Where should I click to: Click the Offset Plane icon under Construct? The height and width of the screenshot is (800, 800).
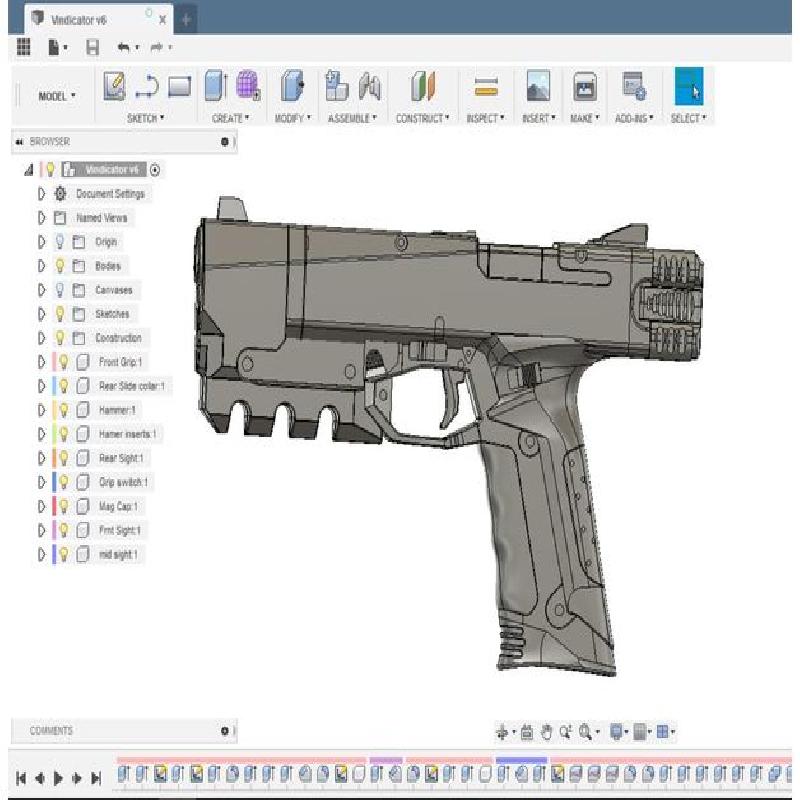pos(422,87)
